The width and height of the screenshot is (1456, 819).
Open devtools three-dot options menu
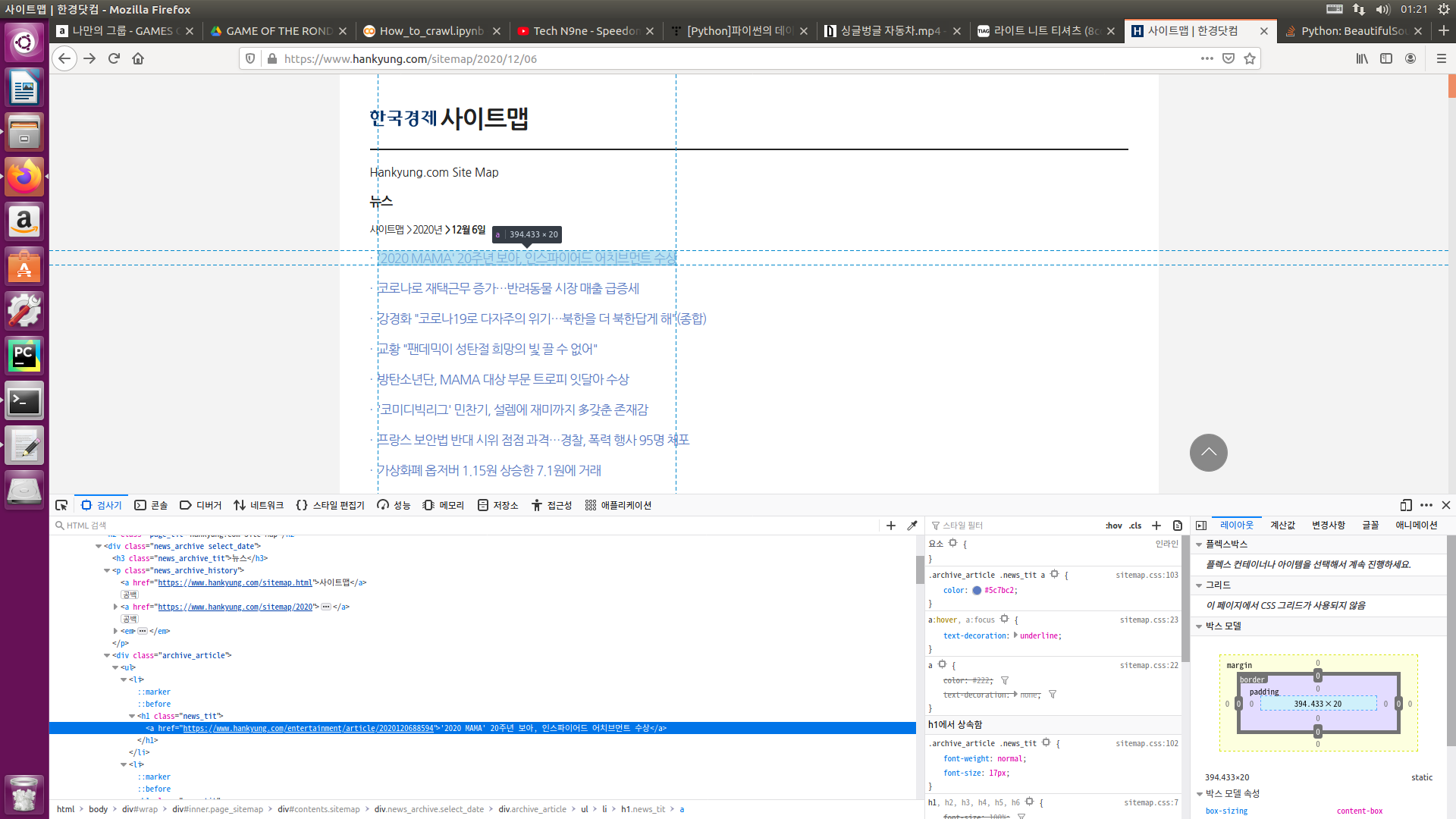pos(1426,505)
